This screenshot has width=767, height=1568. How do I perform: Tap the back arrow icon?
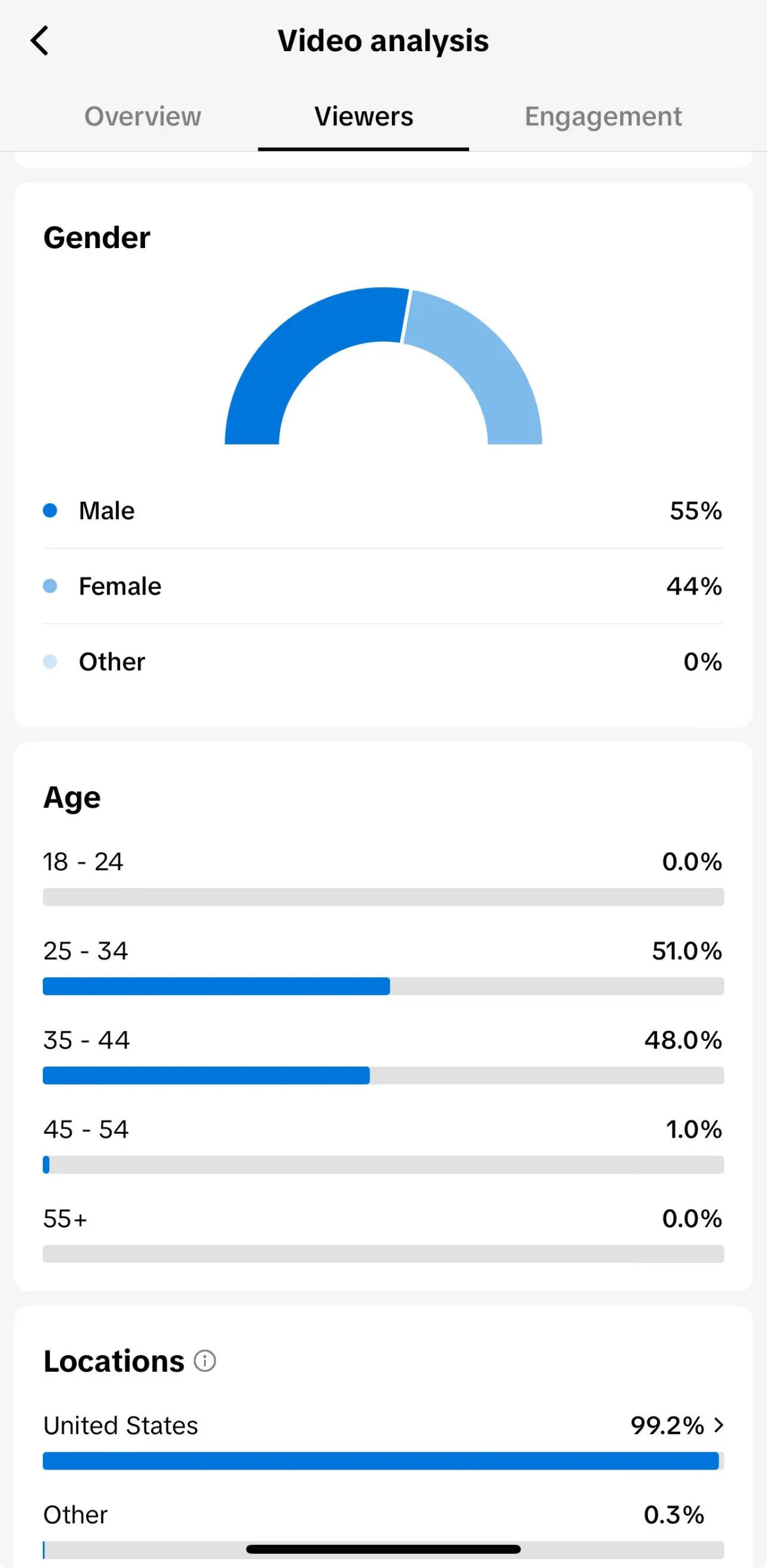pyautogui.click(x=40, y=41)
